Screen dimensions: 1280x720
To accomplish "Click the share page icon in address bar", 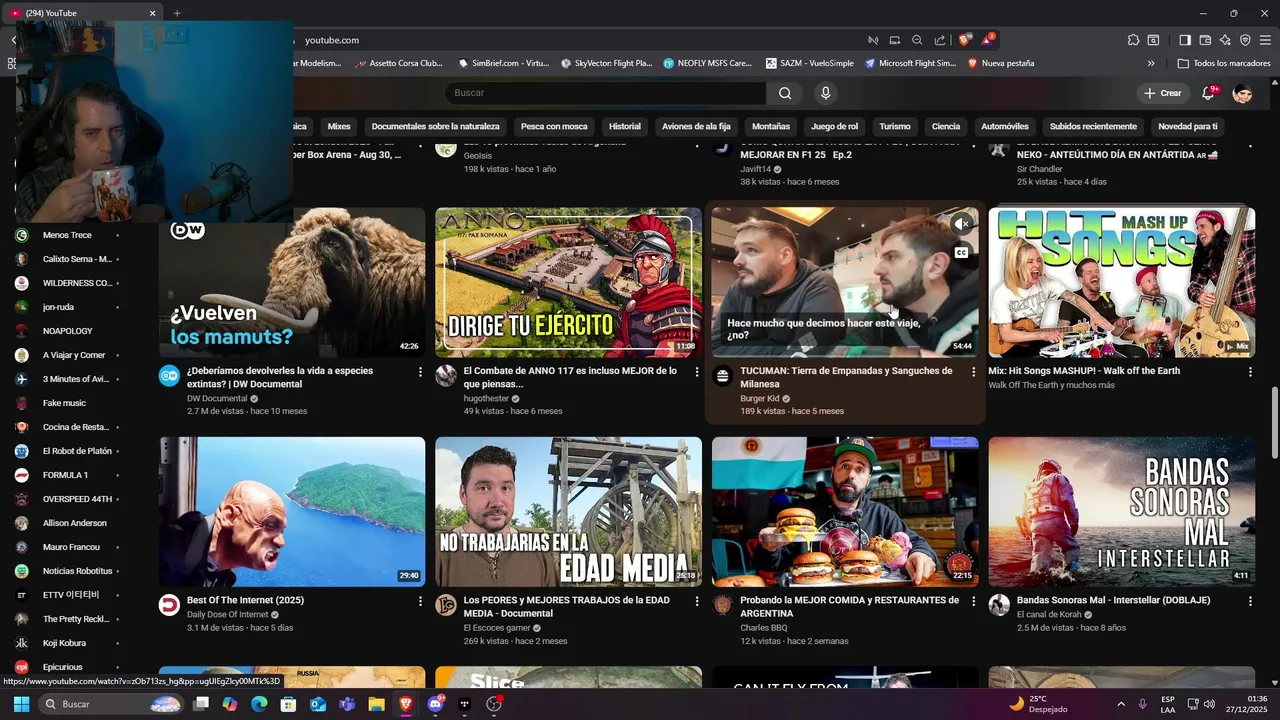I will click(x=940, y=40).
